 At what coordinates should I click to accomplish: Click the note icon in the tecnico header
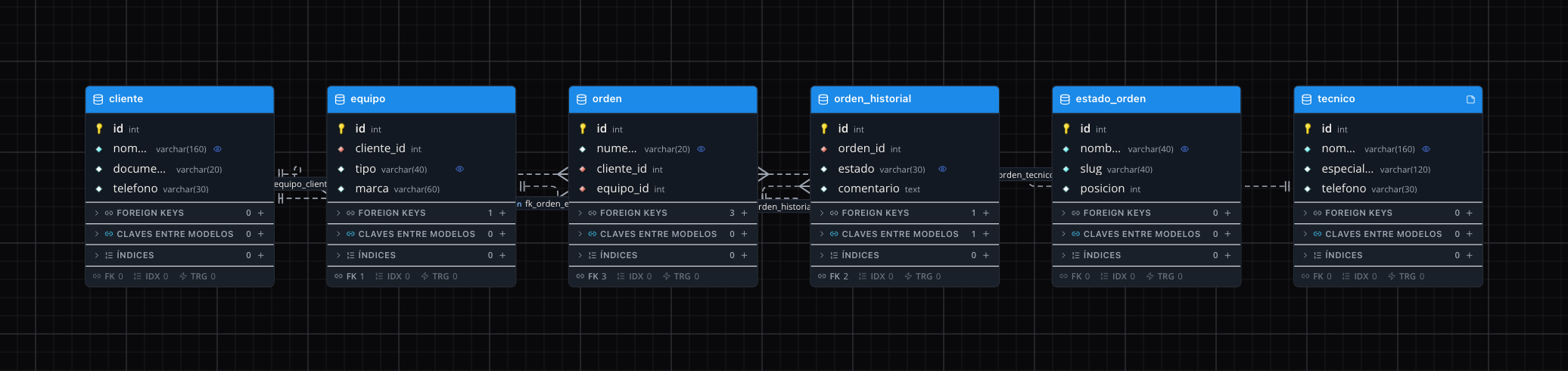tap(1470, 99)
